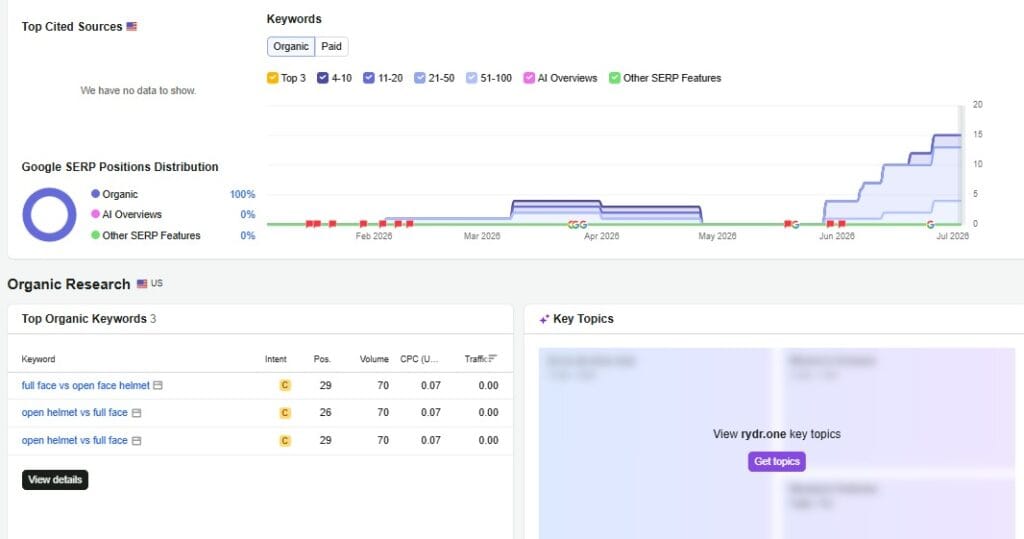Click the Key Topics sparkle icon
This screenshot has height=539, width=1024.
(544, 319)
